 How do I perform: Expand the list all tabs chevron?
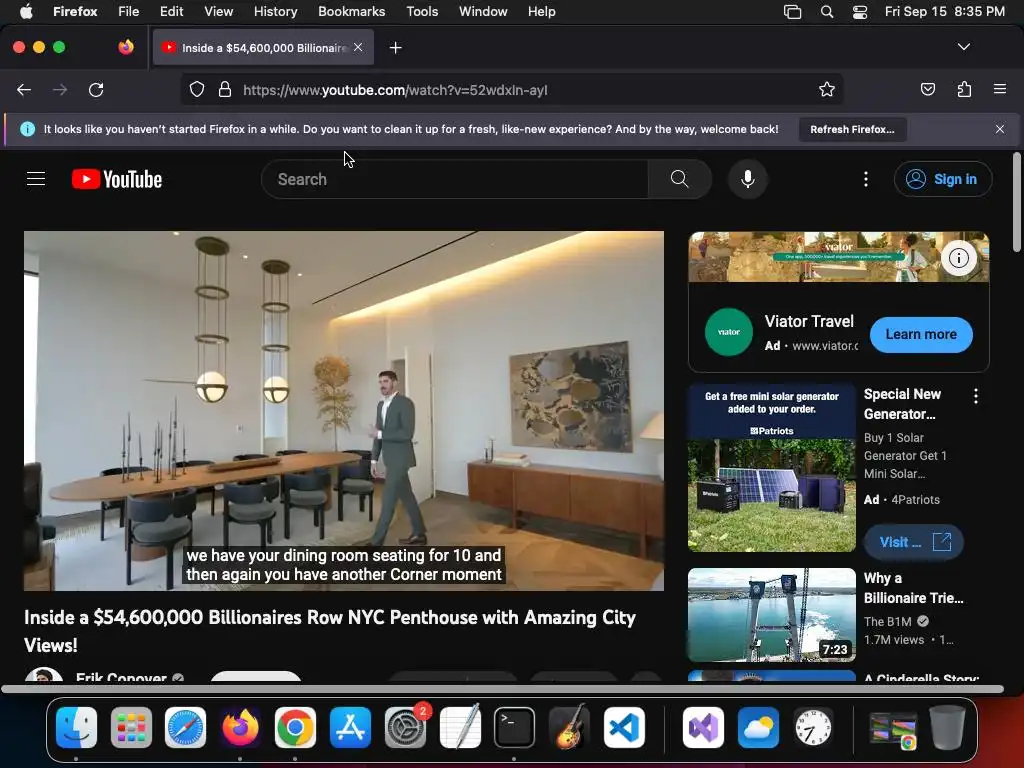pos(964,47)
